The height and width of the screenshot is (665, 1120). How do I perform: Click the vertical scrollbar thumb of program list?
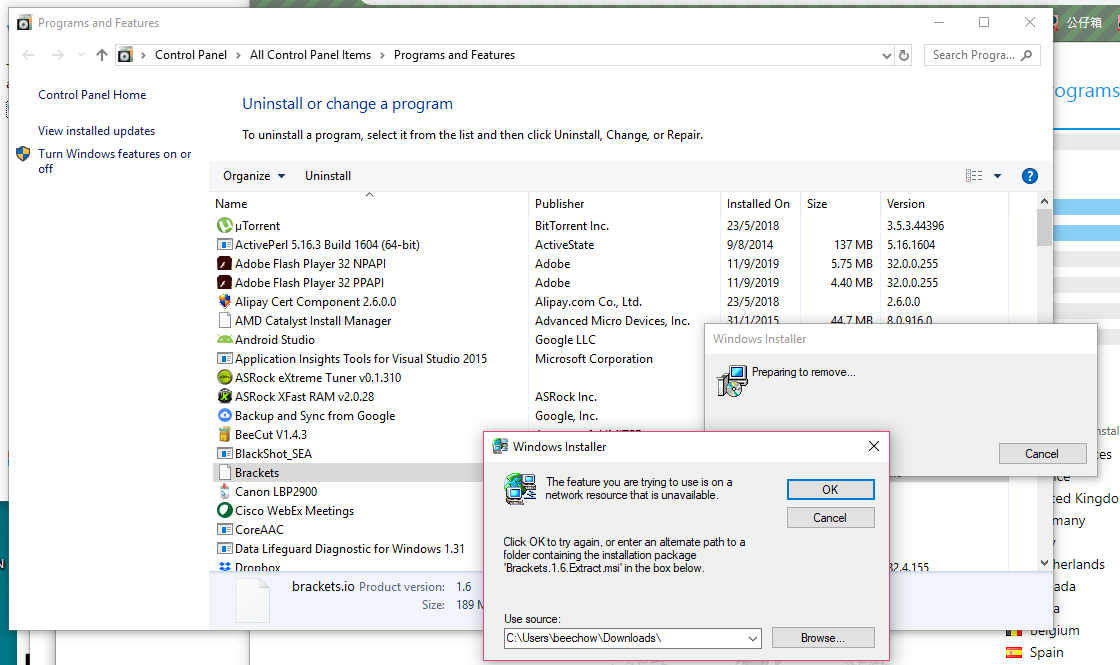[x=1044, y=227]
